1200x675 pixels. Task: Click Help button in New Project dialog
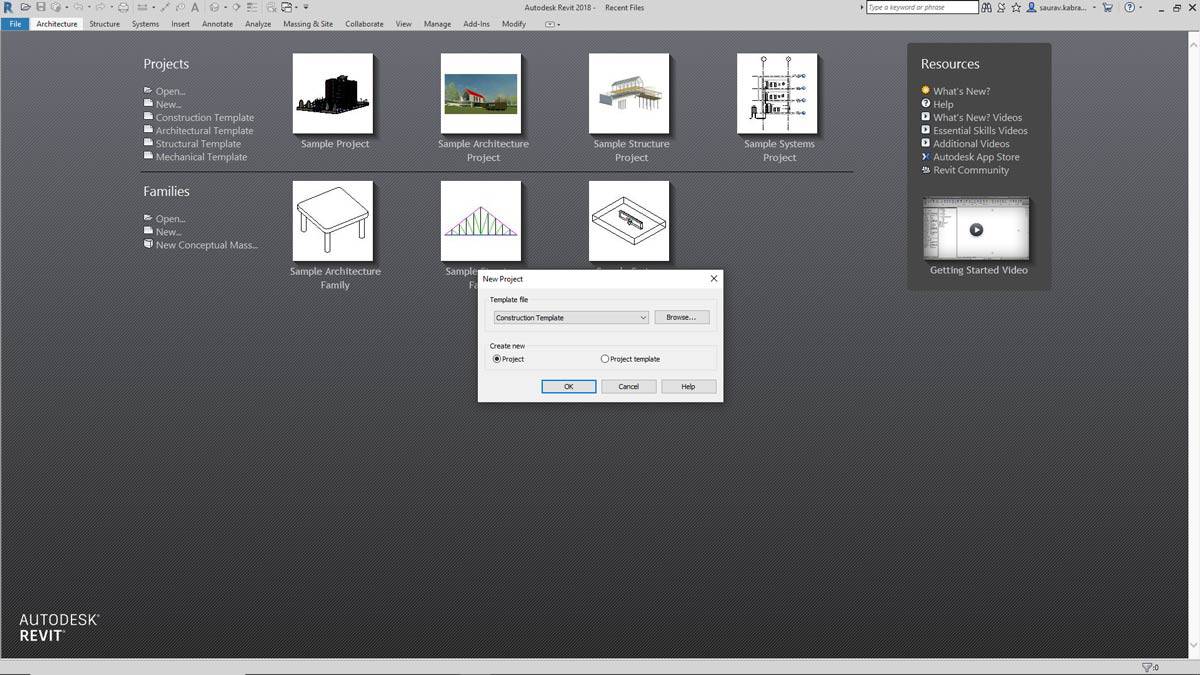(688, 386)
